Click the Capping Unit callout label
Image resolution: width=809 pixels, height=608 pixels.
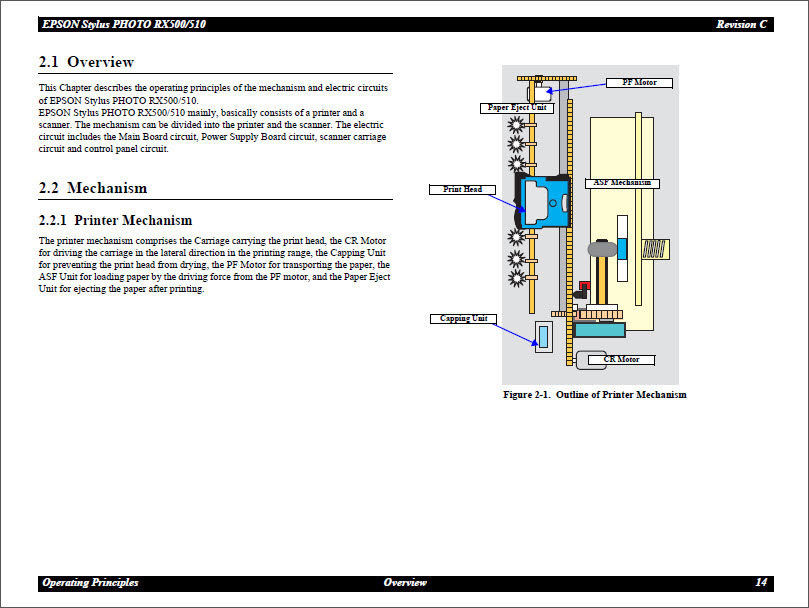[462, 318]
